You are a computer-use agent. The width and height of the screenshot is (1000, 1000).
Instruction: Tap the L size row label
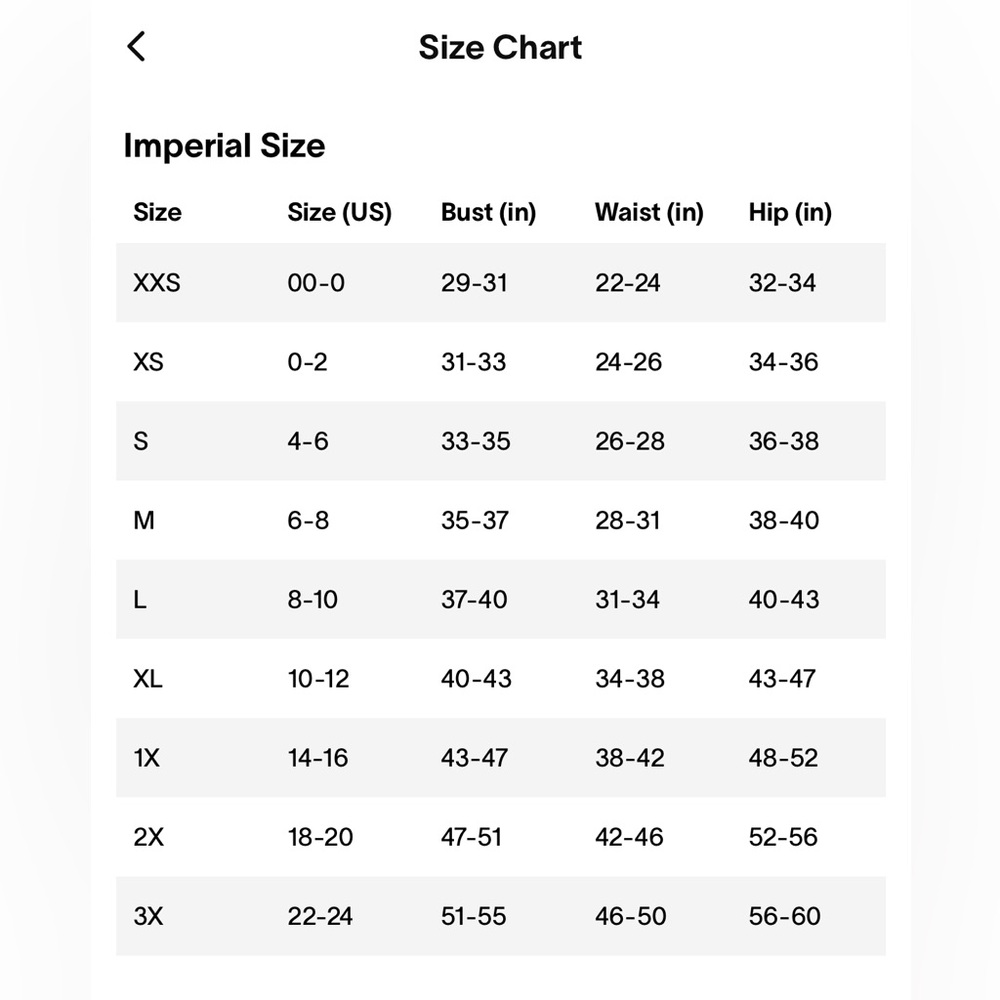tap(140, 599)
